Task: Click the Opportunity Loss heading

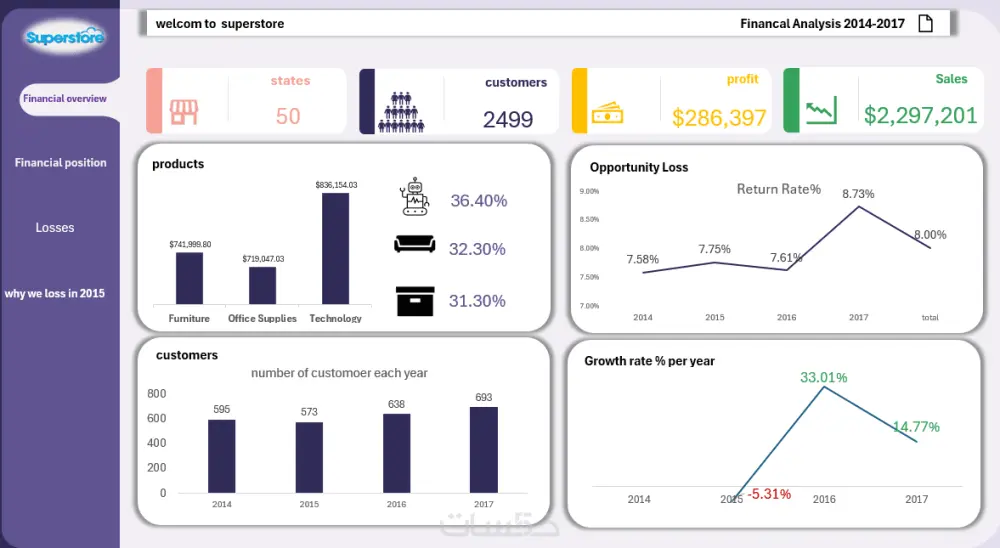Action: point(639,168)
